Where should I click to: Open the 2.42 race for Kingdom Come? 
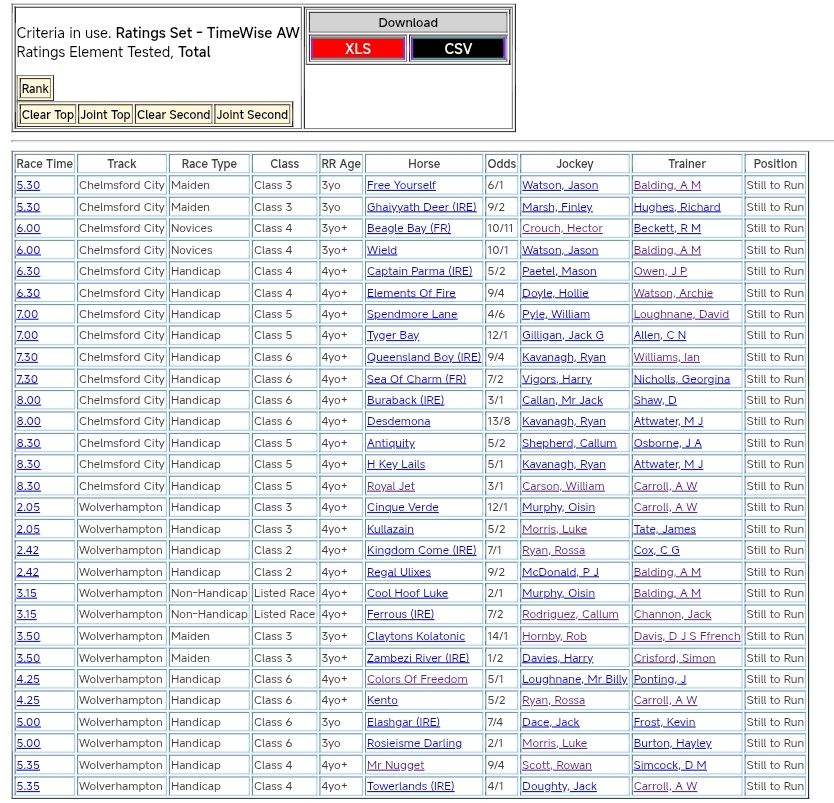click(28, 550)
